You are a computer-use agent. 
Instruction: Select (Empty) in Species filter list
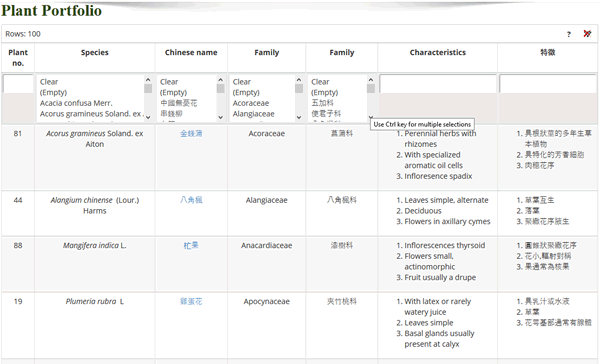pyautogui.click(x=53, y=93)
